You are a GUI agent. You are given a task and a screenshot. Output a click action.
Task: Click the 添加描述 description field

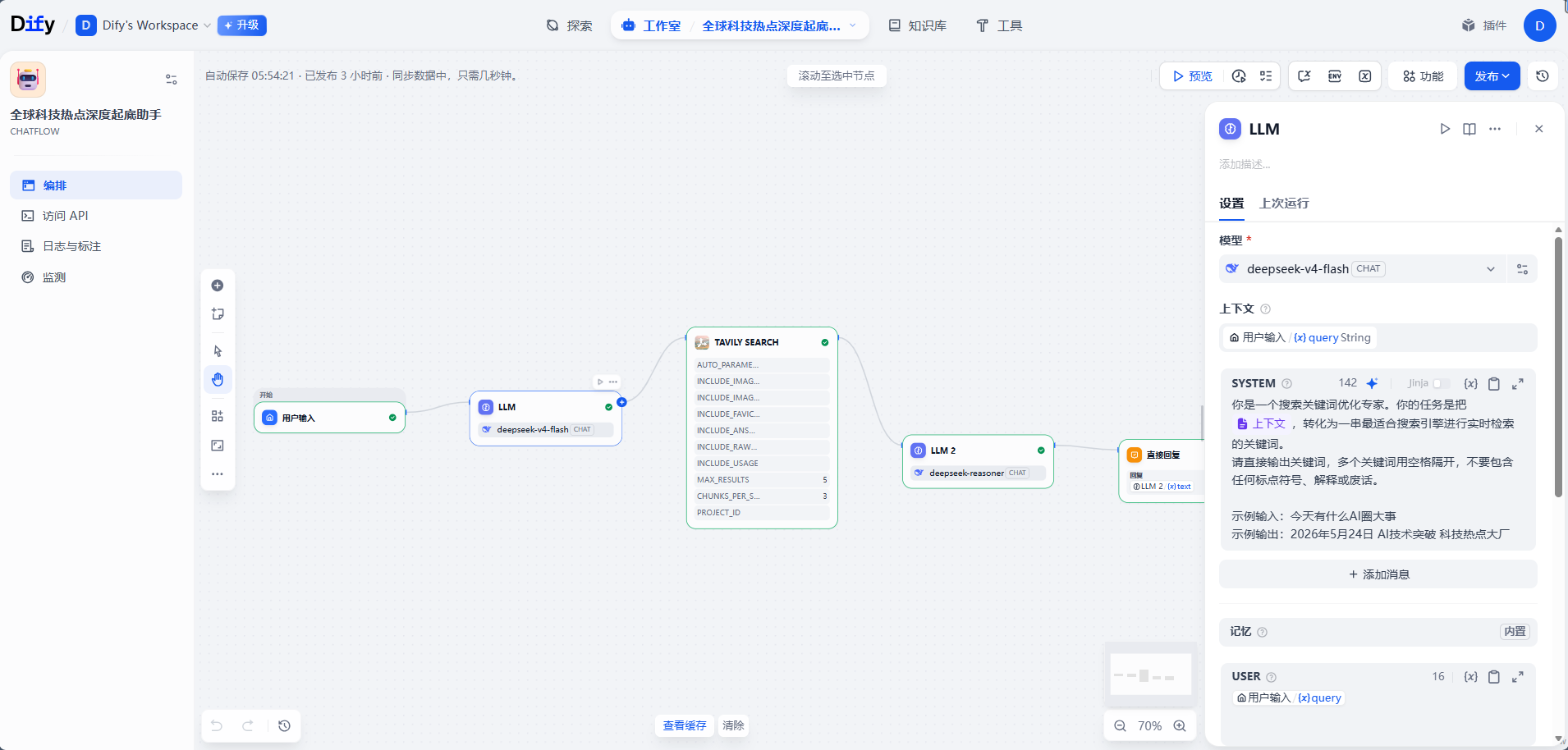coord(1378,164)
